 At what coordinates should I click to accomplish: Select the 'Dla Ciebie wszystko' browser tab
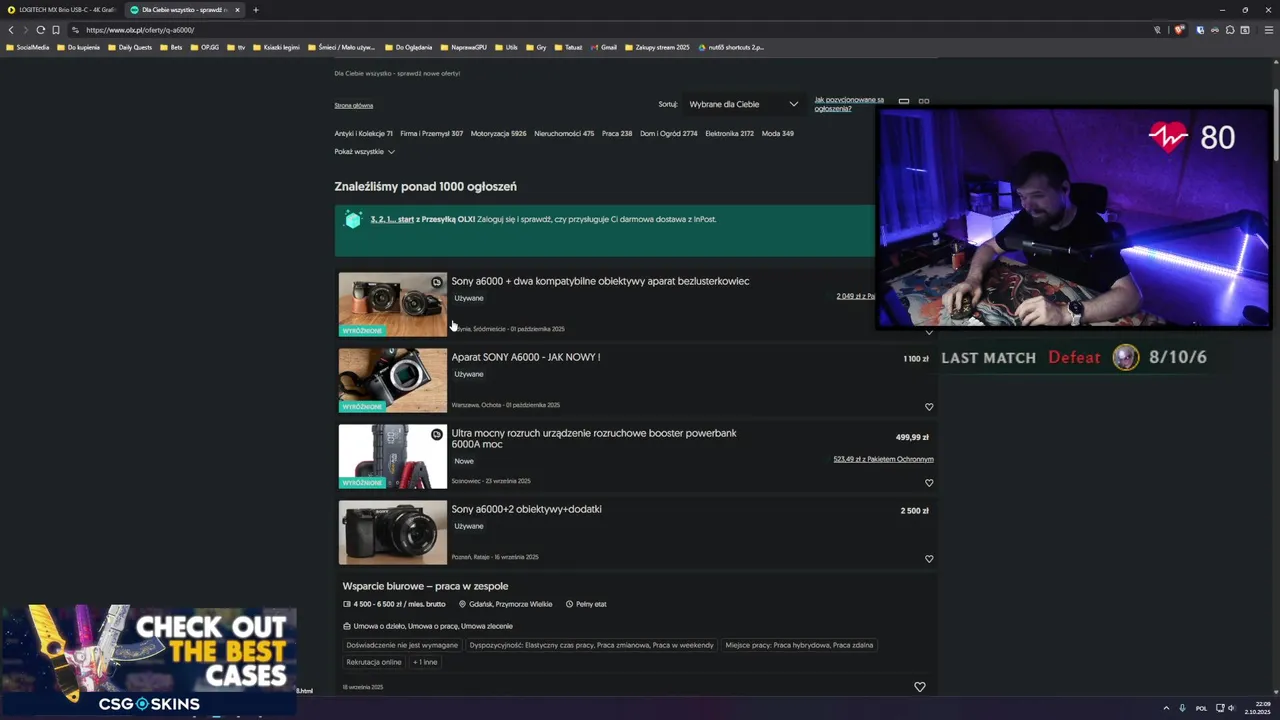[x=185, y=10]
